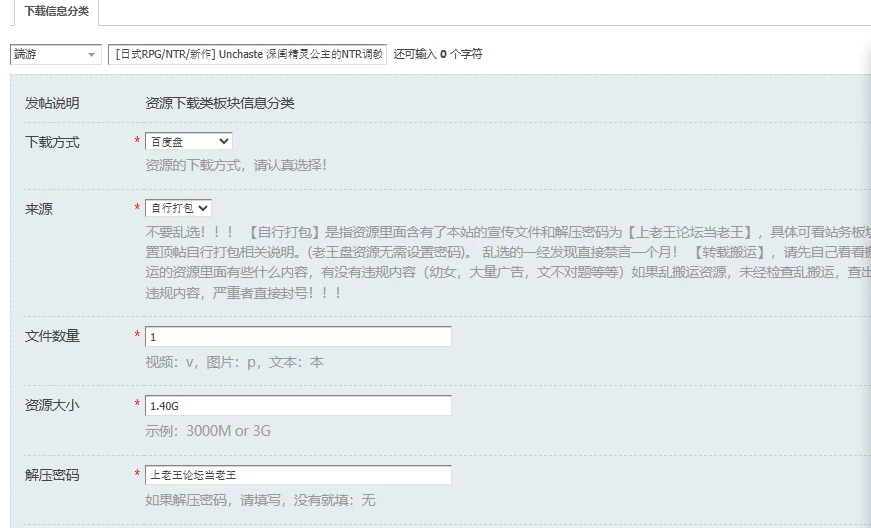Click the 资源大小 label
The image size is (871, 528).
[52, 405]
